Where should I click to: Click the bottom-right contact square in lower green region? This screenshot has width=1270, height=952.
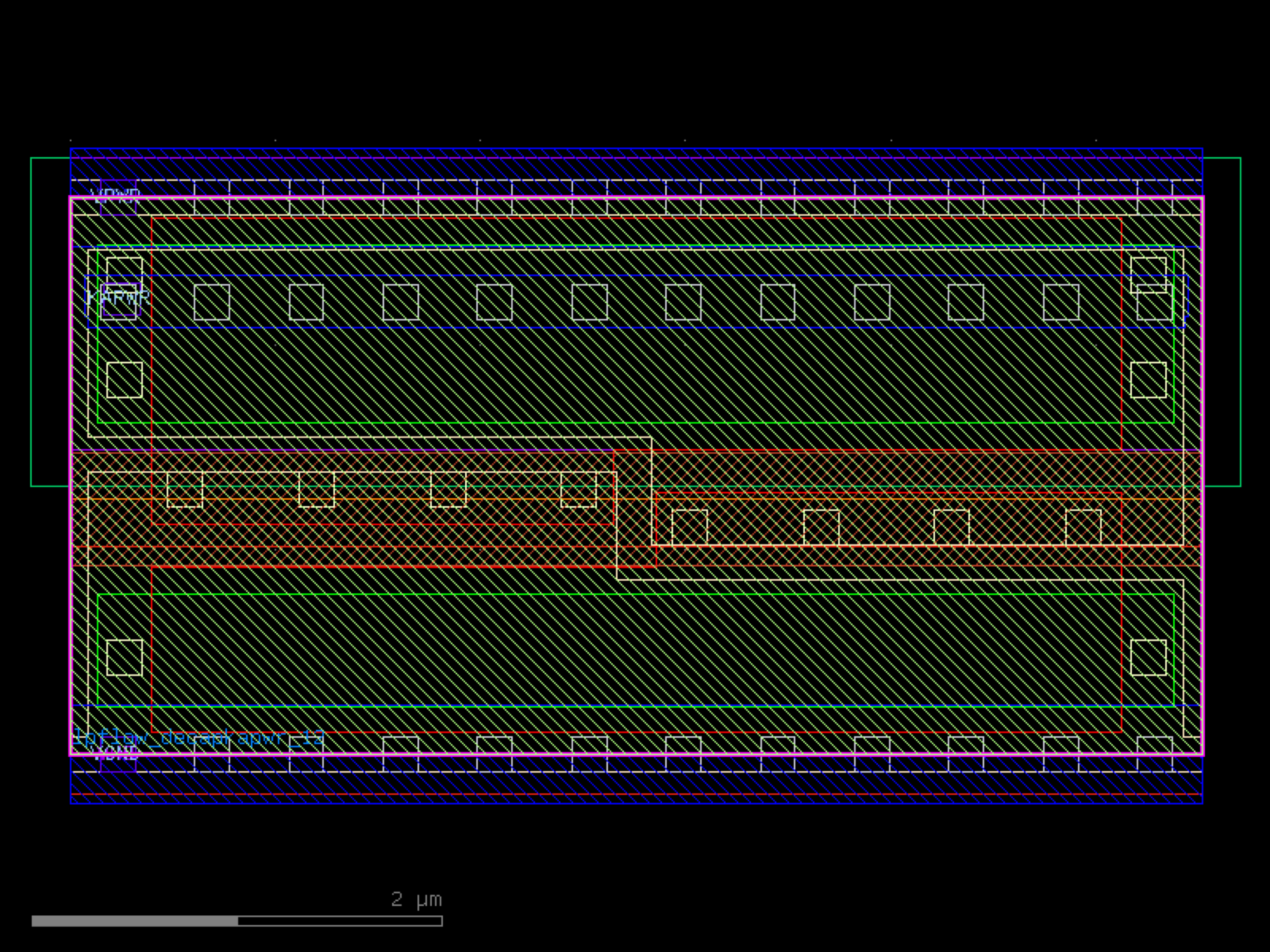click(1148, 658)
